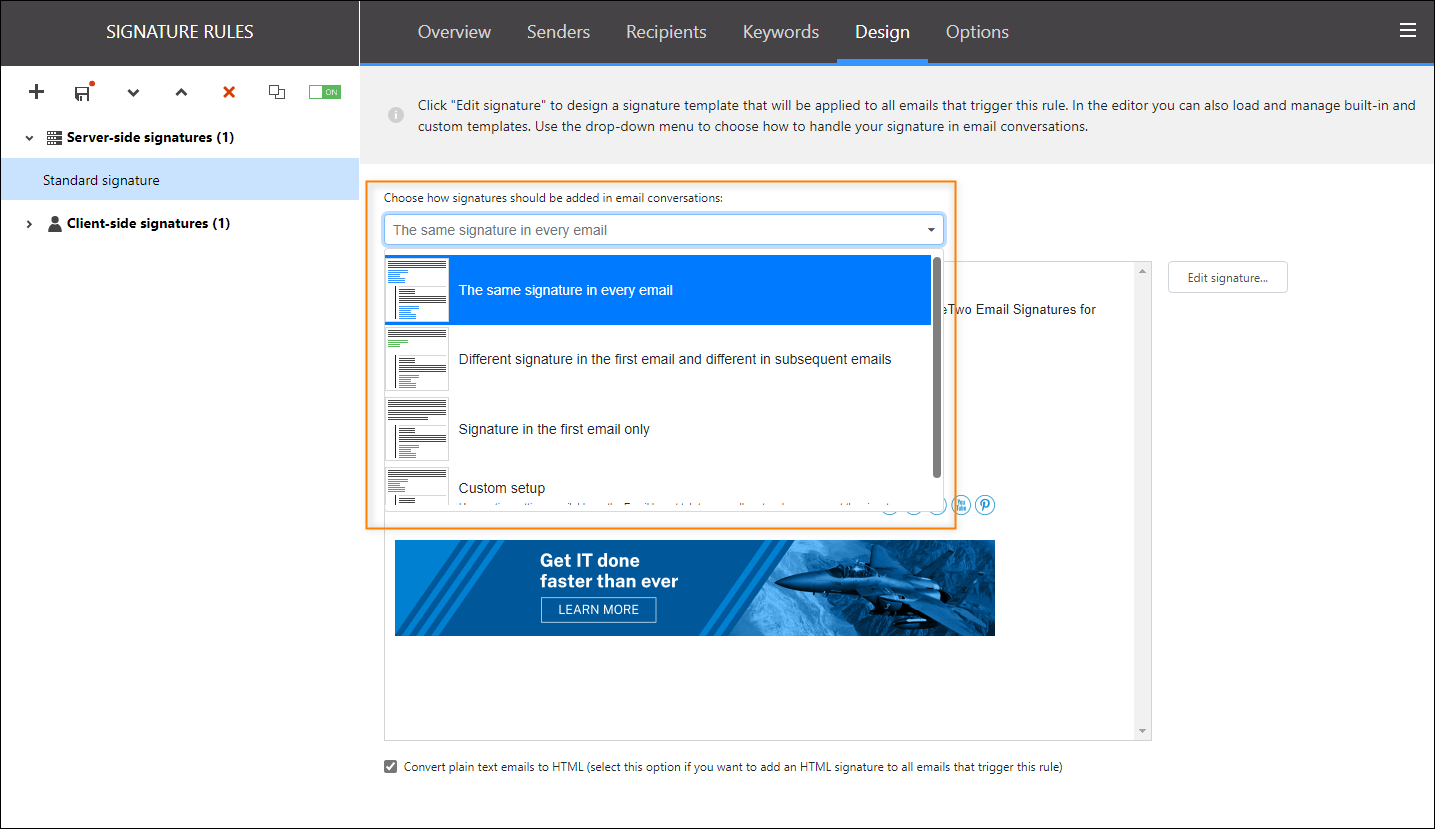This screenshot has width=1435, height=829.
Task: Move the rule down with the chevron icon
Action: click(x=133, y=92)
